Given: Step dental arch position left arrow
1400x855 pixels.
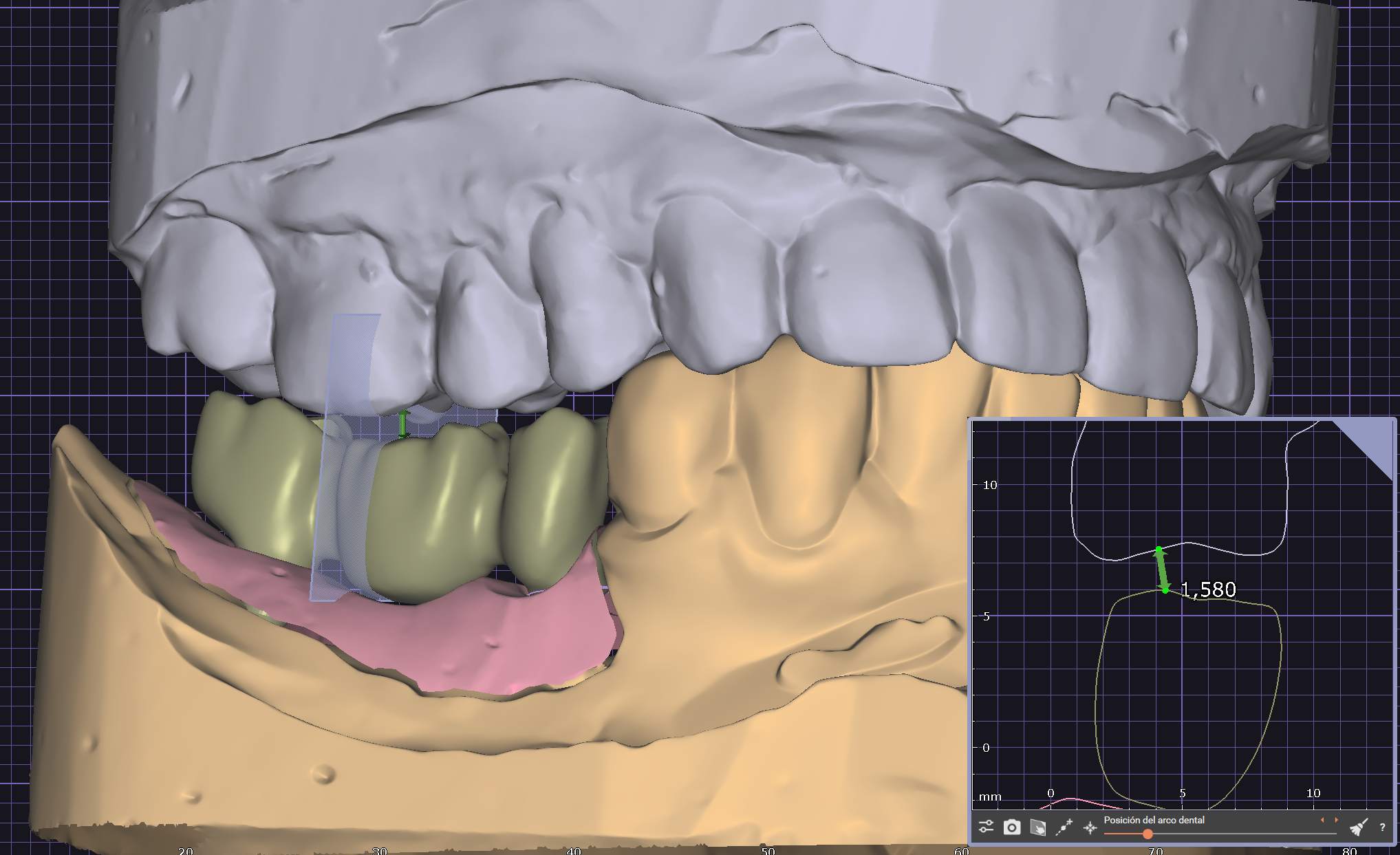Looking at the screenshot, I should (1322, 820).
